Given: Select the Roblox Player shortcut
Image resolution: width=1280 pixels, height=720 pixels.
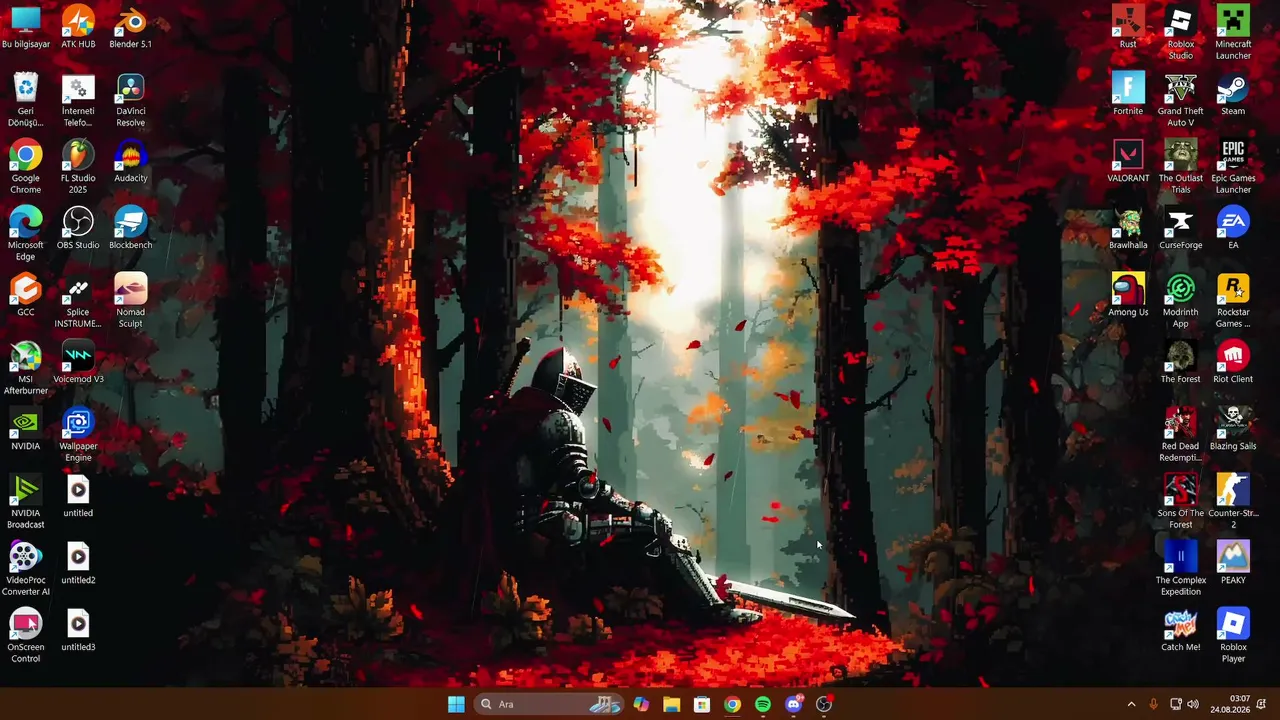Looking at the screenshot, I should [1233, 636].
